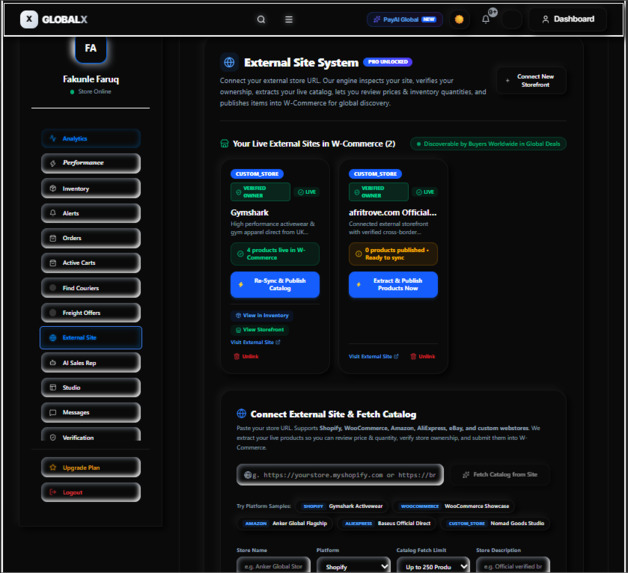Open the Catalog Fetch Limit dropdown

(433, 566)
